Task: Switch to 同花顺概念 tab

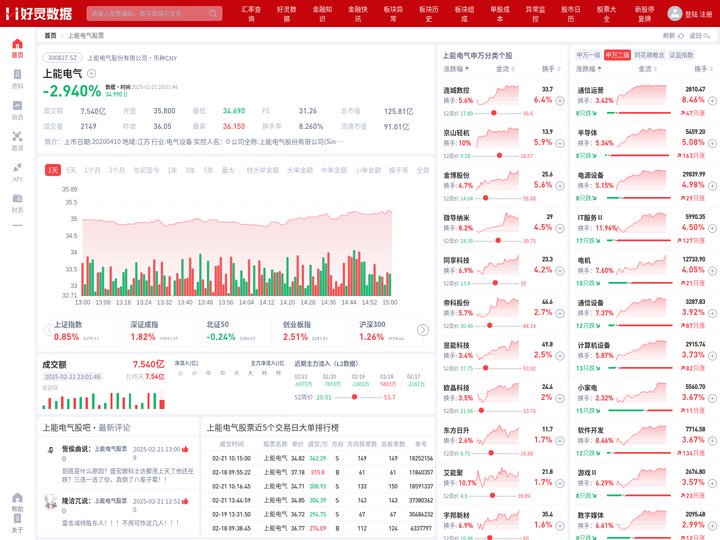Action: tap(649, 55)
